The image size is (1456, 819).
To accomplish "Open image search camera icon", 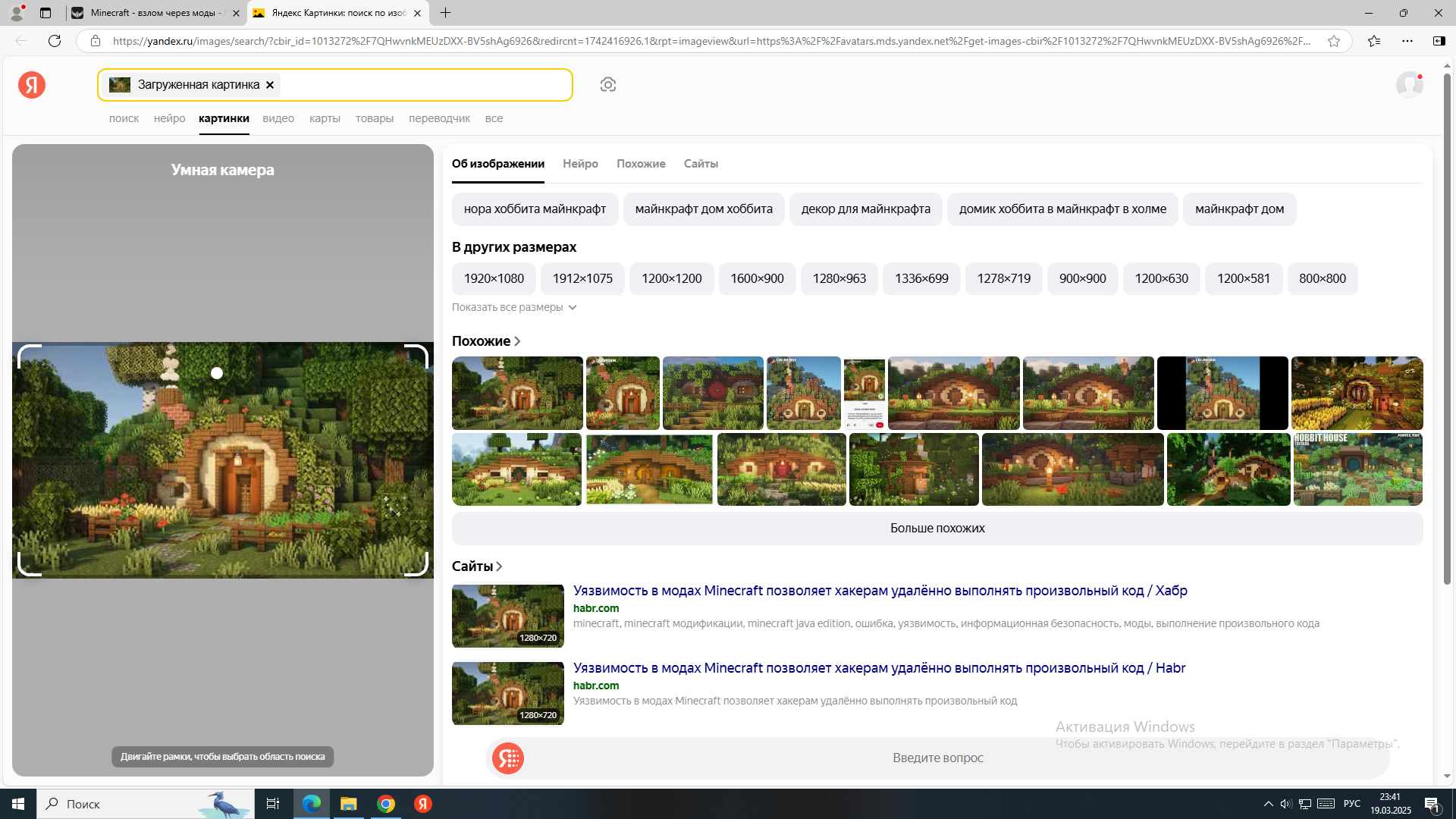I will [607, 85].
